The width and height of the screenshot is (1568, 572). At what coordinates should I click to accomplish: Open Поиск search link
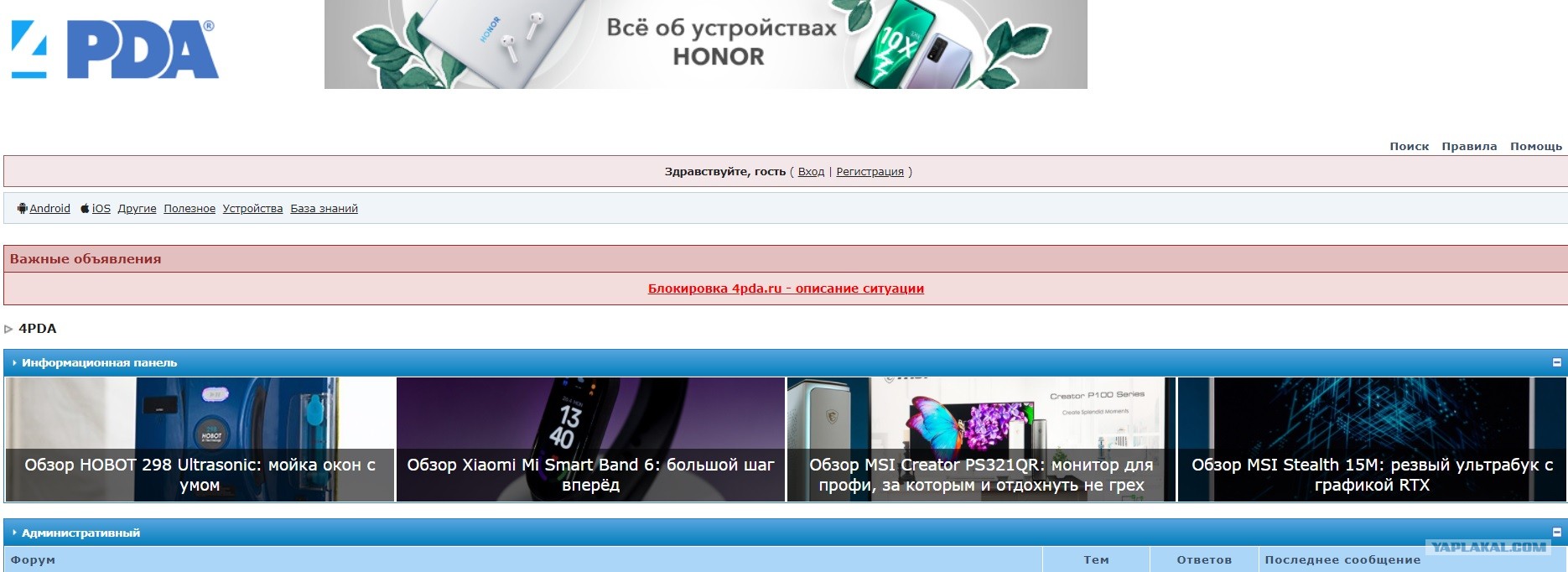tap(1409, 146)
